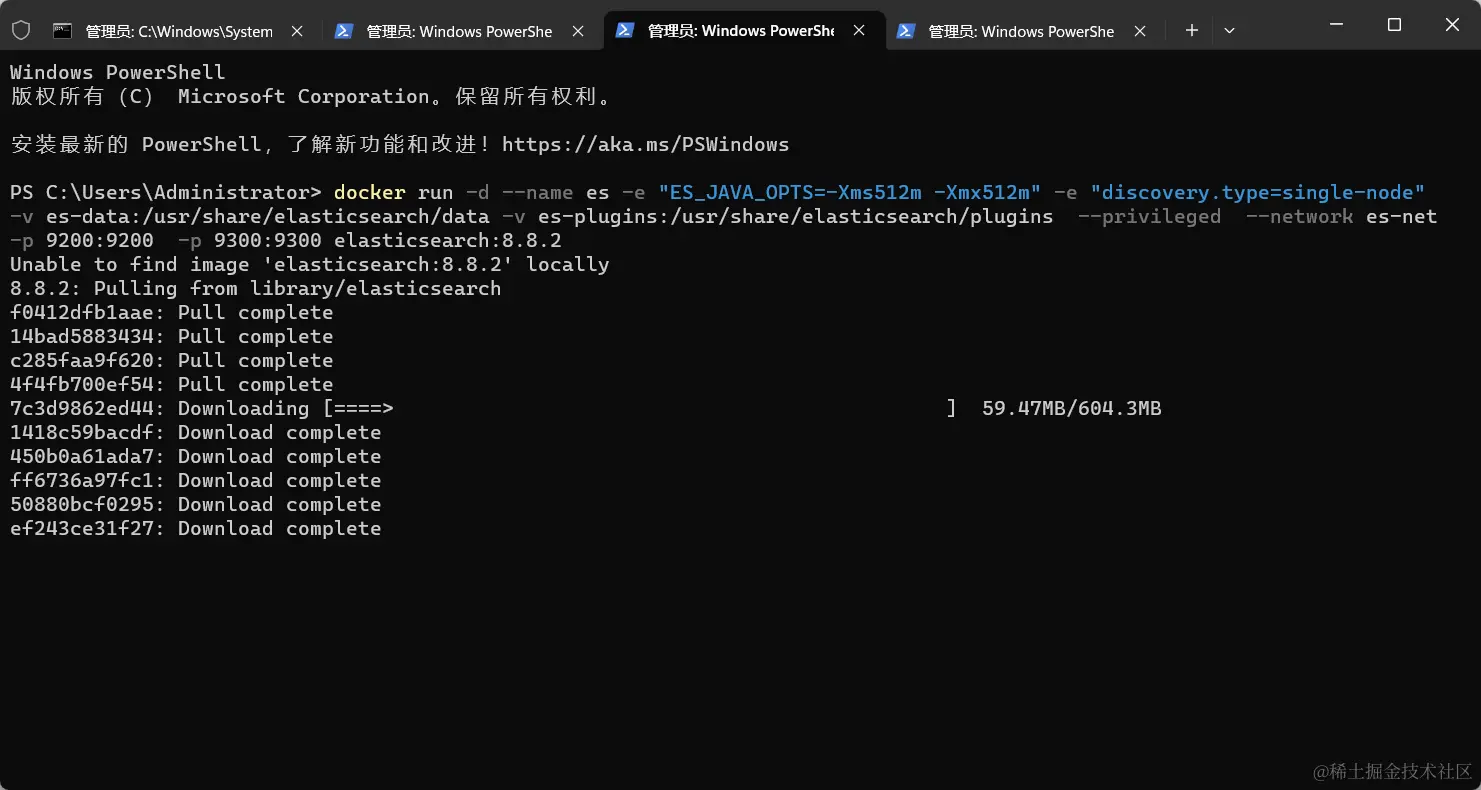1481x790 pixels.
Task: Close the second PowerShell tab
Action: 578,31
